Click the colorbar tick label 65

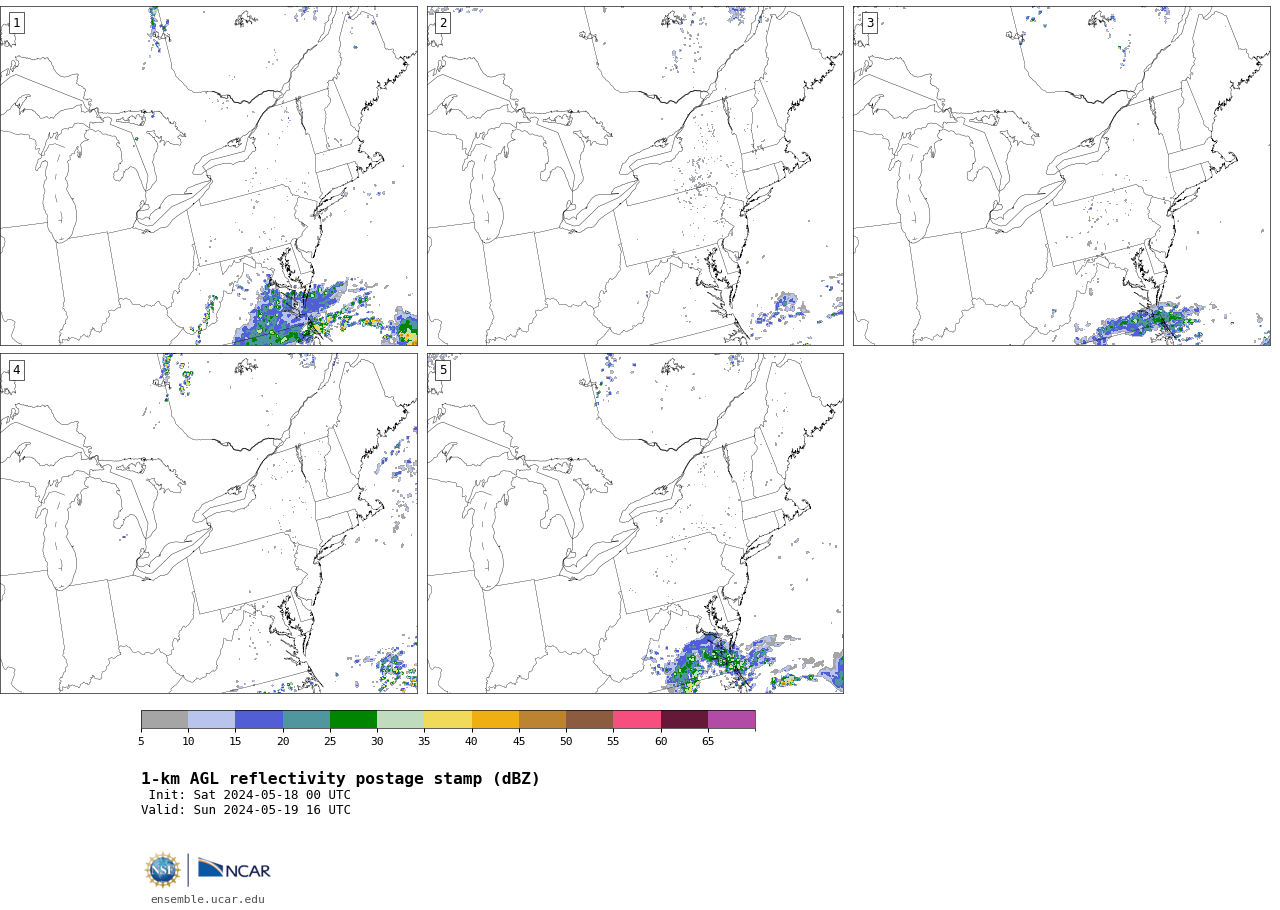pyautogui.click(x=708, y=741)
